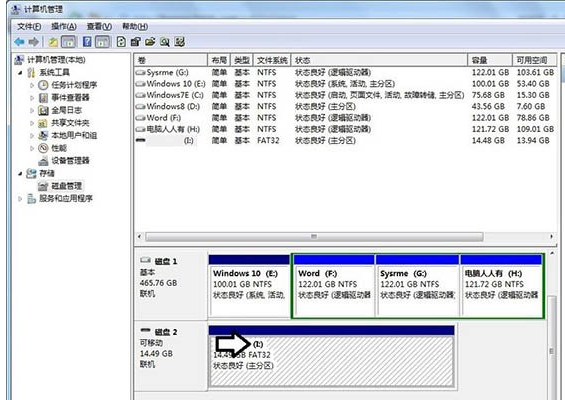Select 计算机管理(本地) root node
Screen dimensions: 565x400
tap(50, 59)
